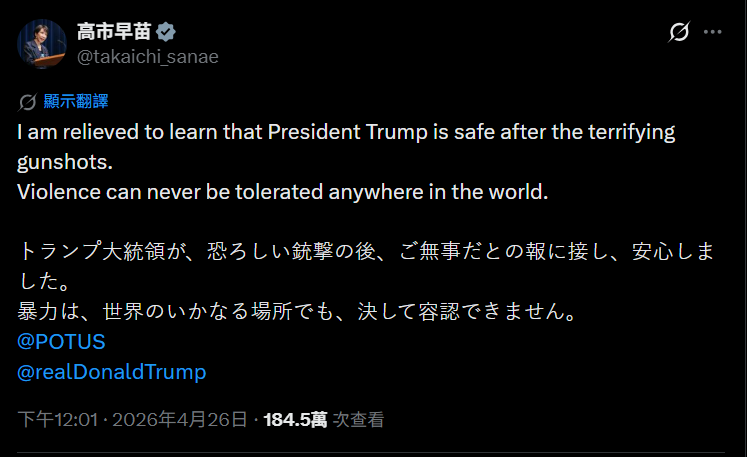This screenshot has height=457, width=747.
Task: Show translation via 顯示翻譯 link
Action: (75, 101)
